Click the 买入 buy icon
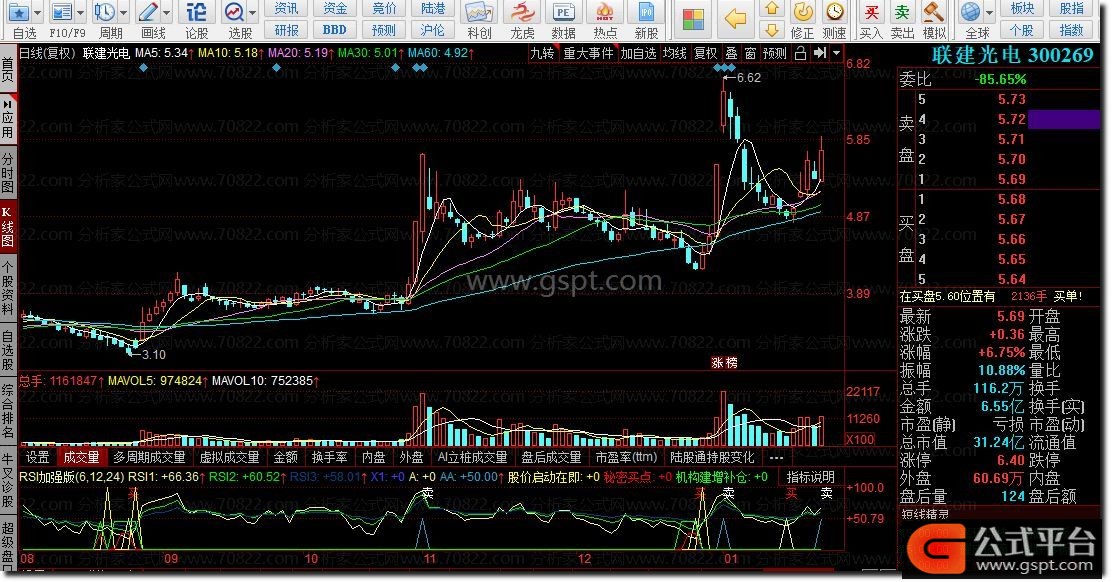 click(871, 13)
